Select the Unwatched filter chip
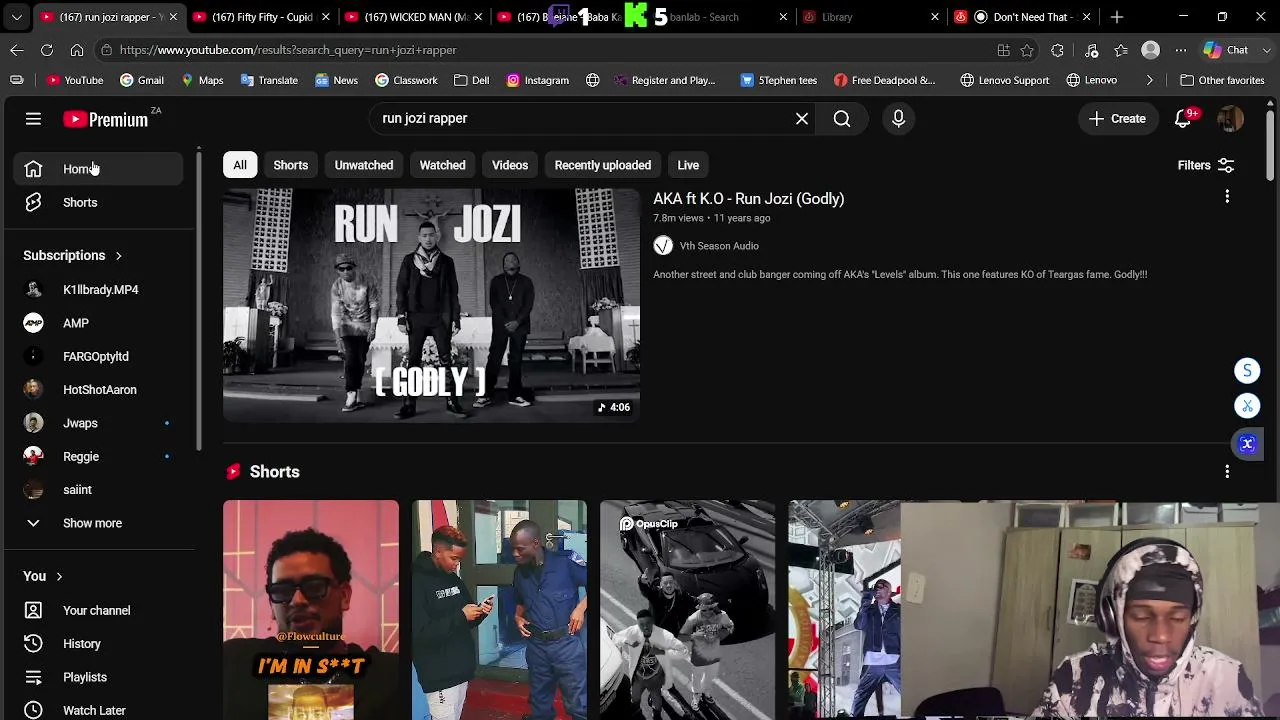This screenshot has width=1280, height=720. 364,165
